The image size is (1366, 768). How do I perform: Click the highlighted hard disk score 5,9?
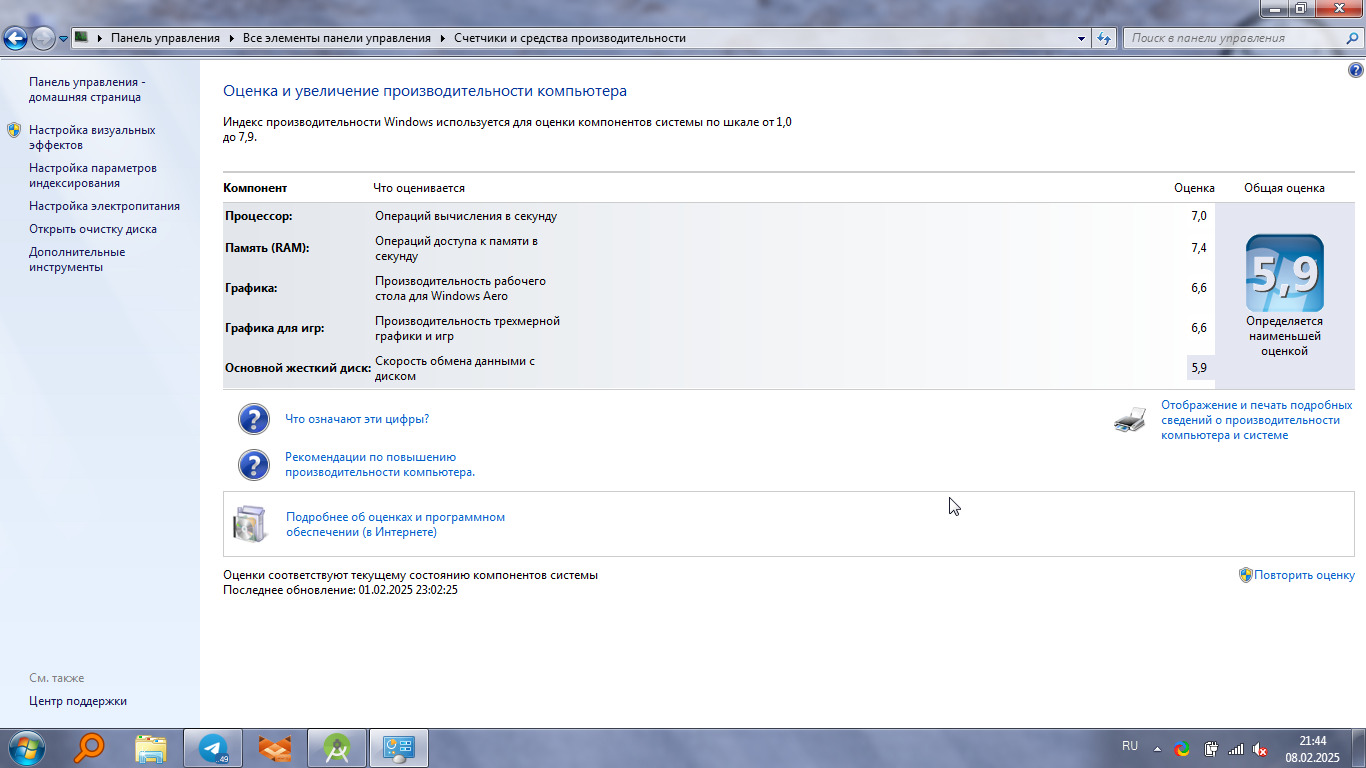click(x=1199, y=368)
